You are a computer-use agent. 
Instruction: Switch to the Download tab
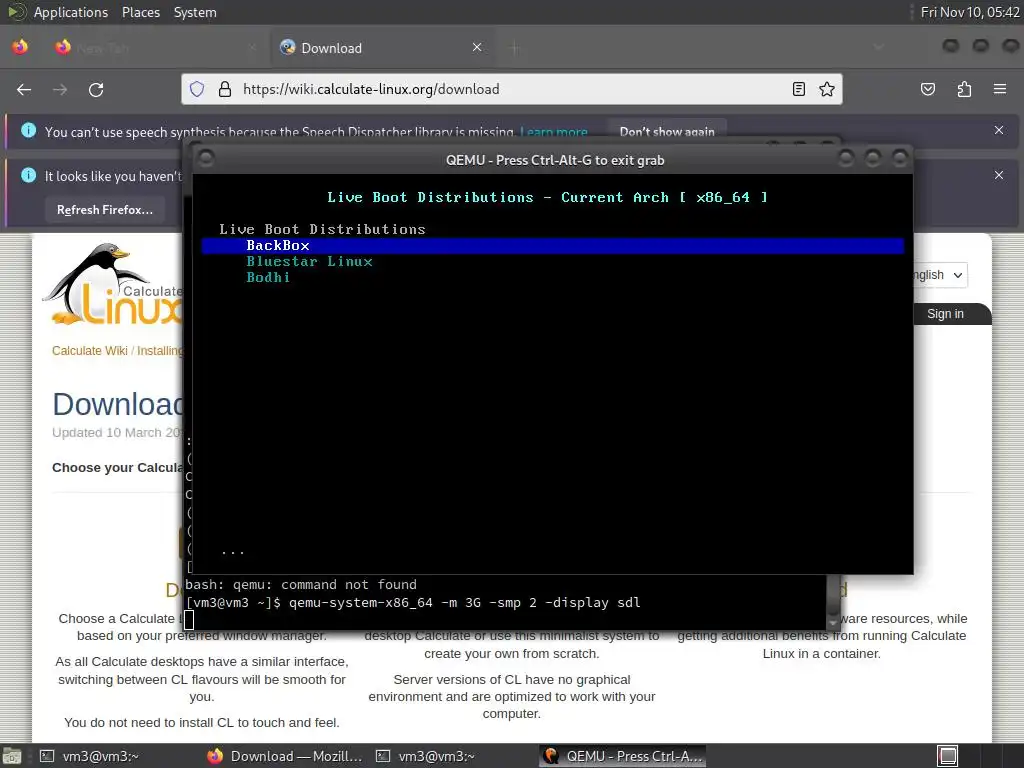[x=384, y=48]
